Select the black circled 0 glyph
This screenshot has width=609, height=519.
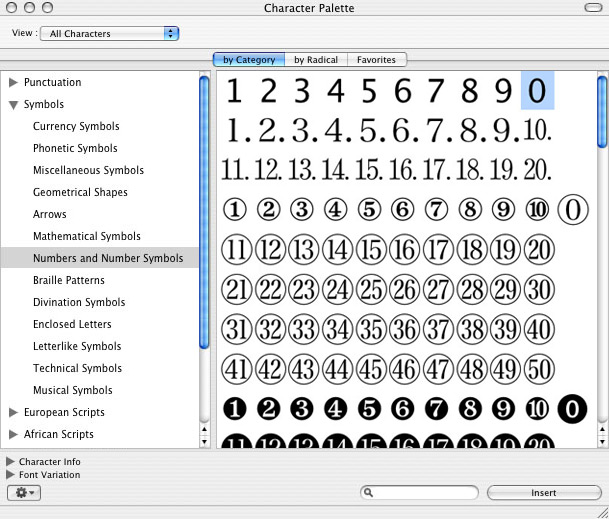[x=572, y=409]
